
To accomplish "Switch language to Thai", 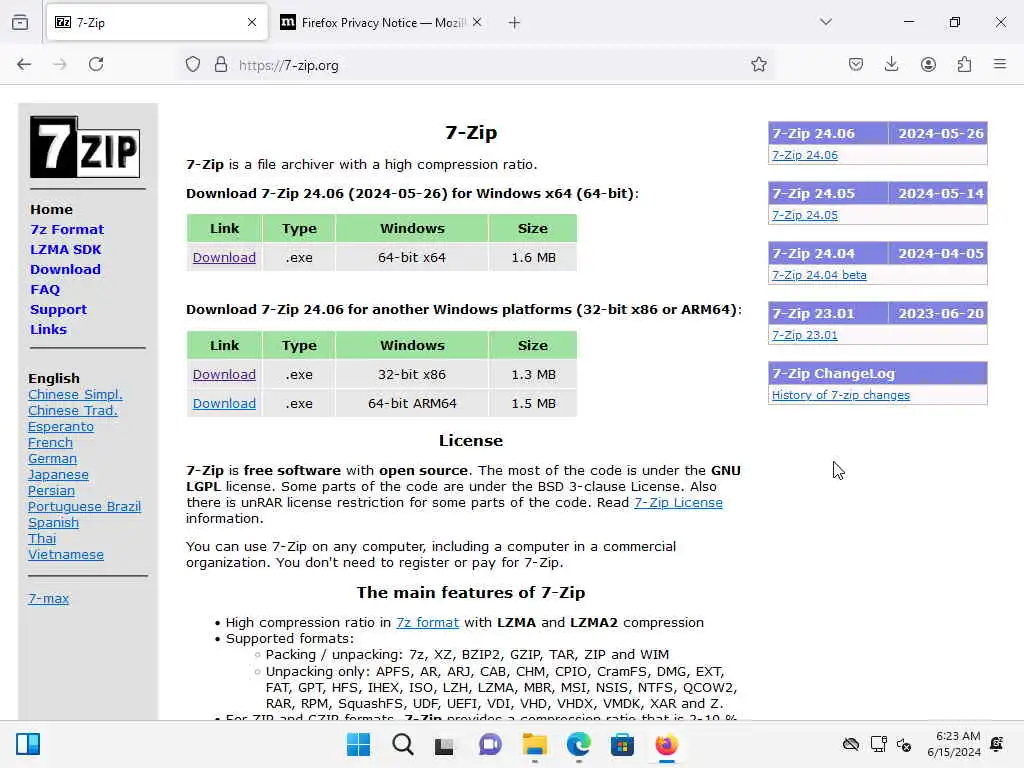I will coord(42,539).
